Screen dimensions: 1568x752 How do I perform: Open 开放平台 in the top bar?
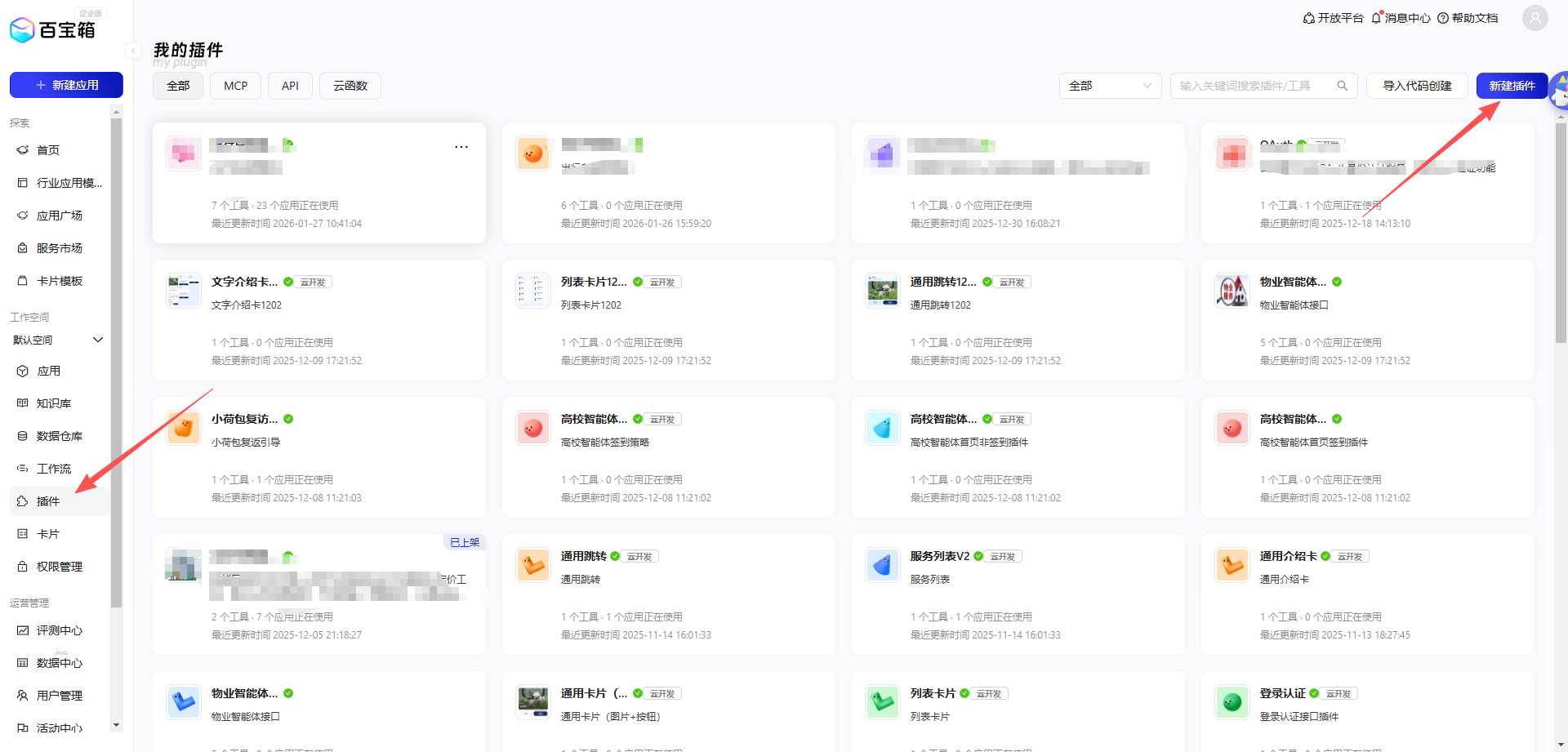[1333, 18]
